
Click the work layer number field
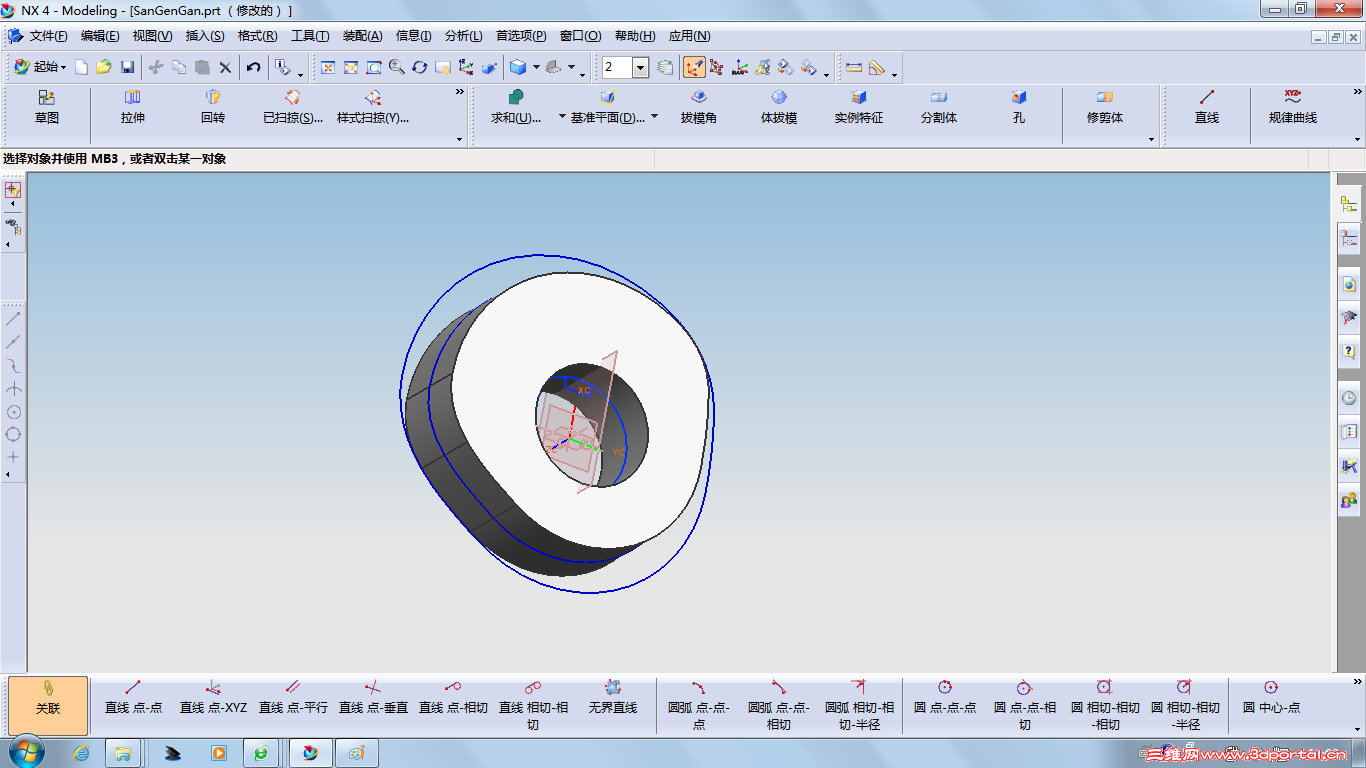616,67
